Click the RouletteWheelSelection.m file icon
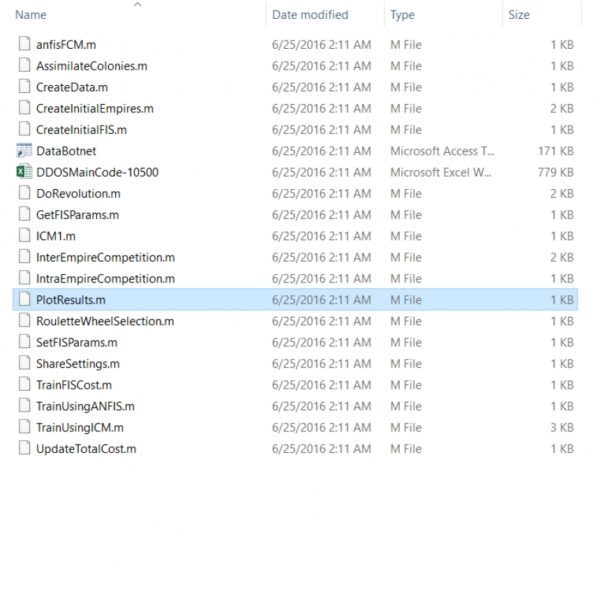 point(24,320)
